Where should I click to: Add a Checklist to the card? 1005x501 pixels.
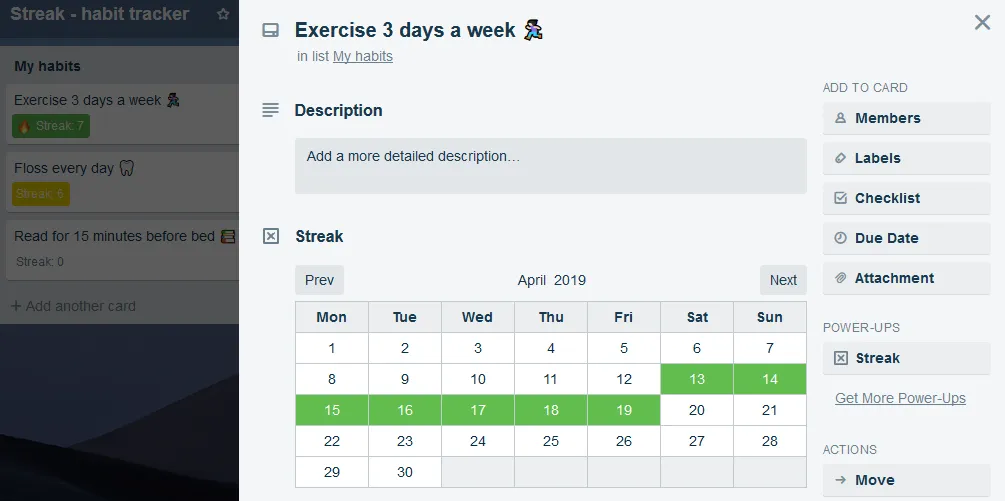[906, 198]
